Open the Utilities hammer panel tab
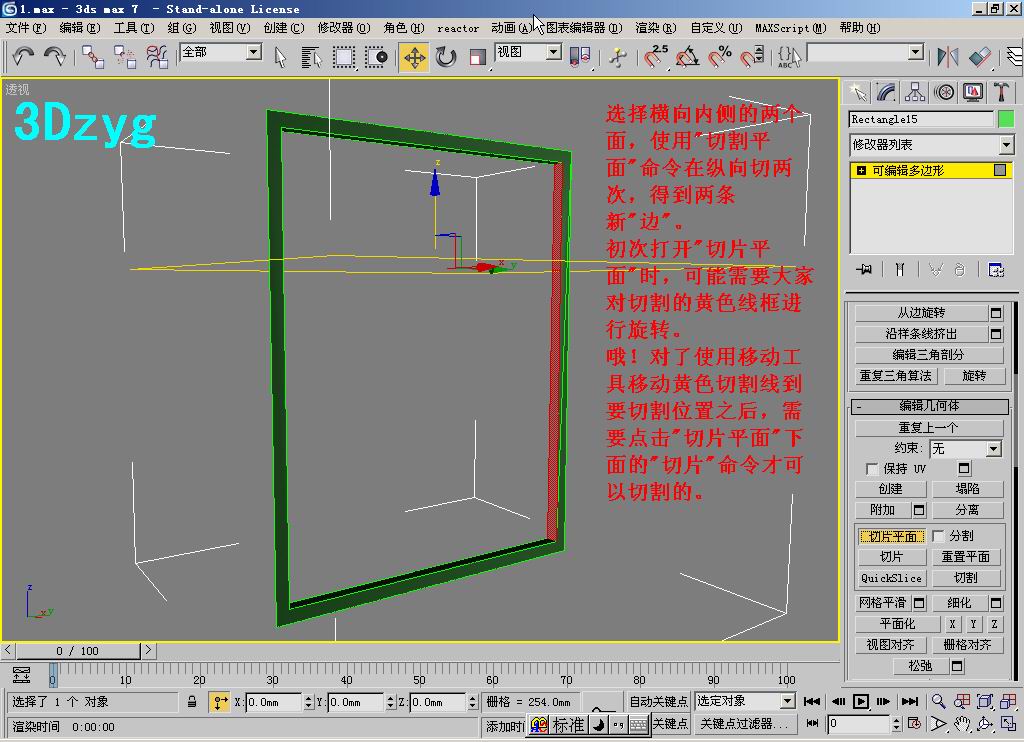The image size is (1024, 742). coord(1001,93)
